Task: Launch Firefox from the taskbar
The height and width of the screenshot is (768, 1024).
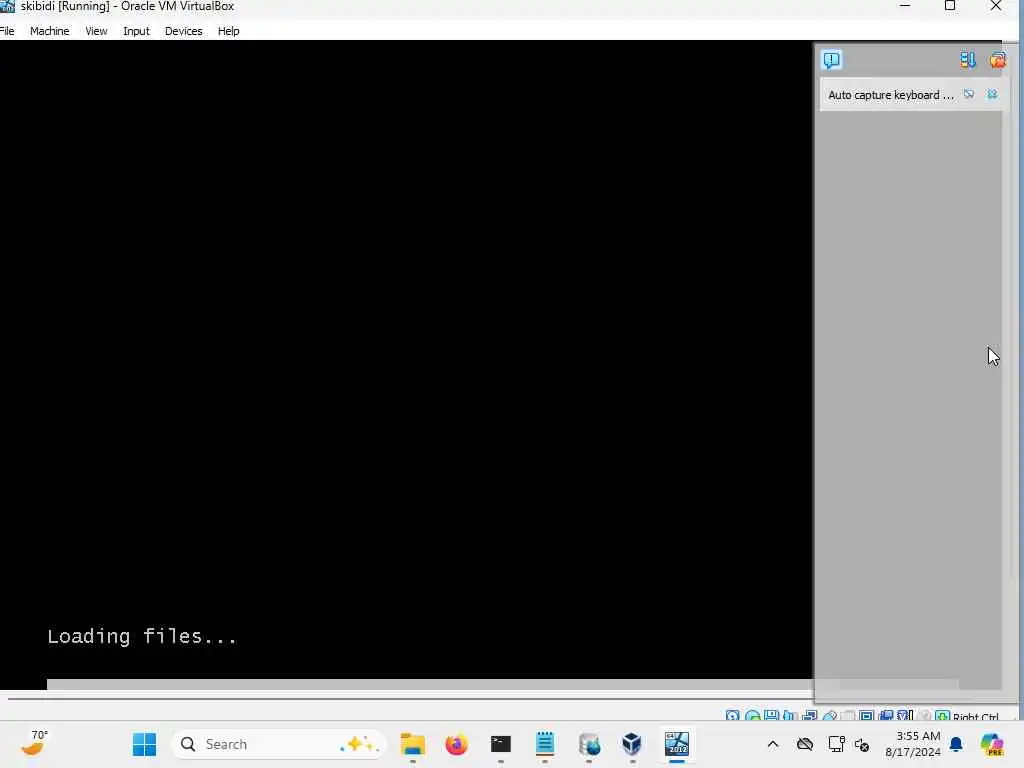Action: pos(456,744)
